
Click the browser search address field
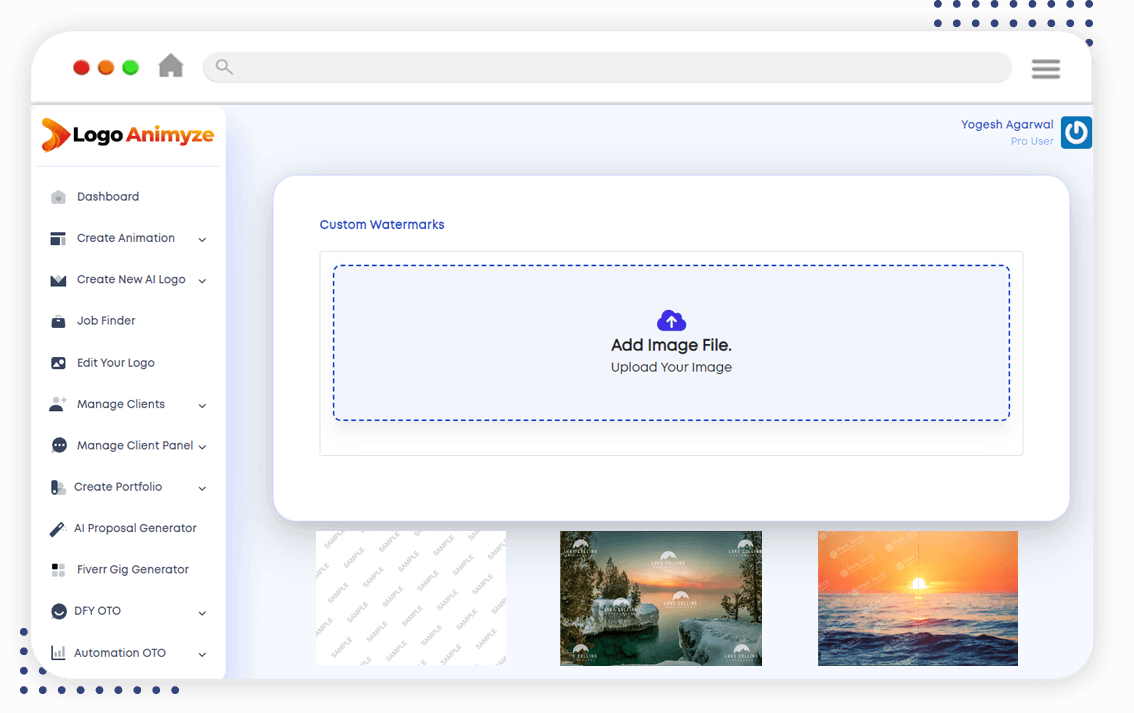click(x=607, y=68)
